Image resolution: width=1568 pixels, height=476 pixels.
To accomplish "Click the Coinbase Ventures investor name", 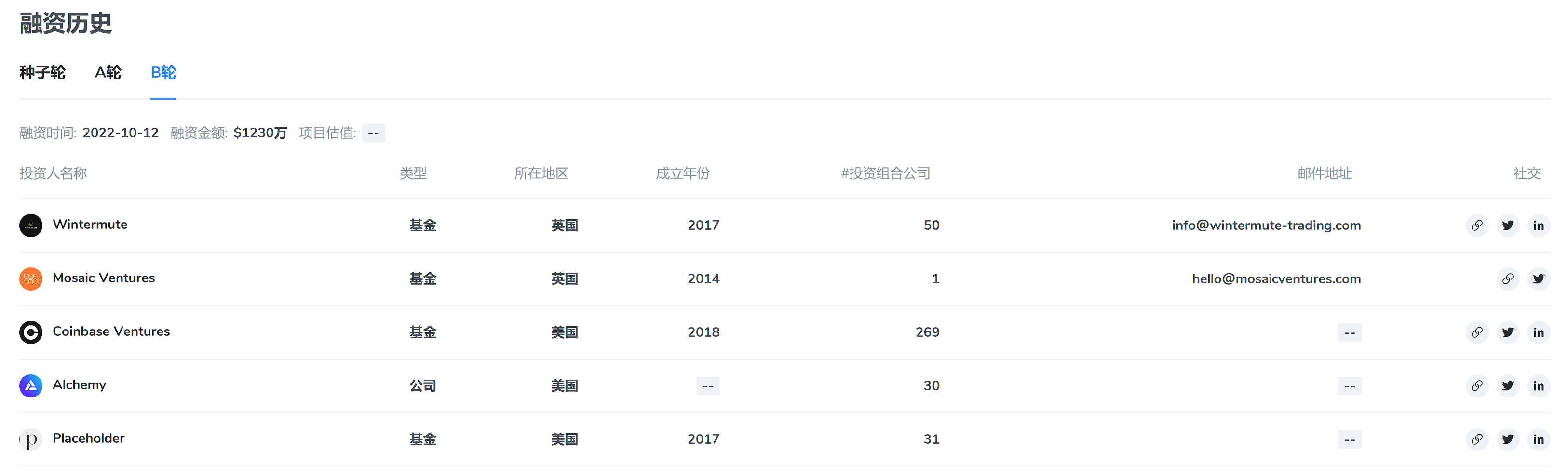I will coord(111,331).
